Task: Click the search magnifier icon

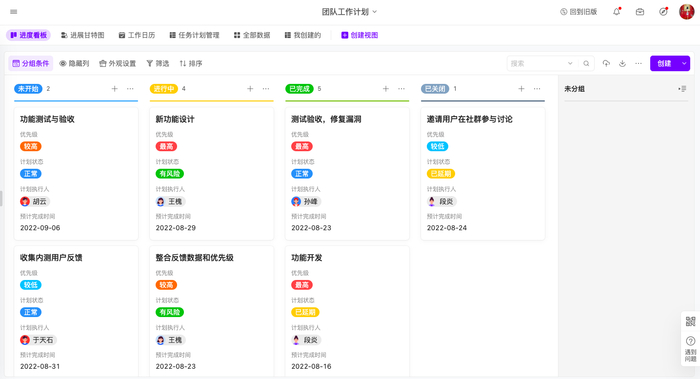Action: pyautogui.click(x=586, y=63)
